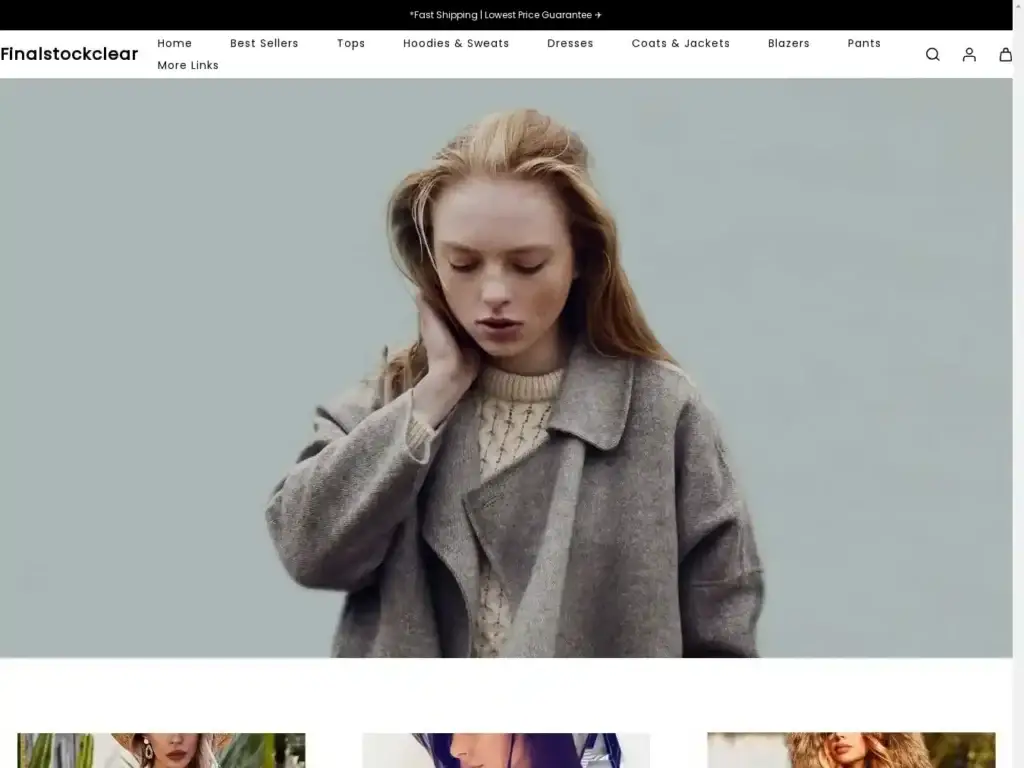Browse the Blazers category
The height and width of the screenshot is (768, 1024).
click(x=788, y=43)
